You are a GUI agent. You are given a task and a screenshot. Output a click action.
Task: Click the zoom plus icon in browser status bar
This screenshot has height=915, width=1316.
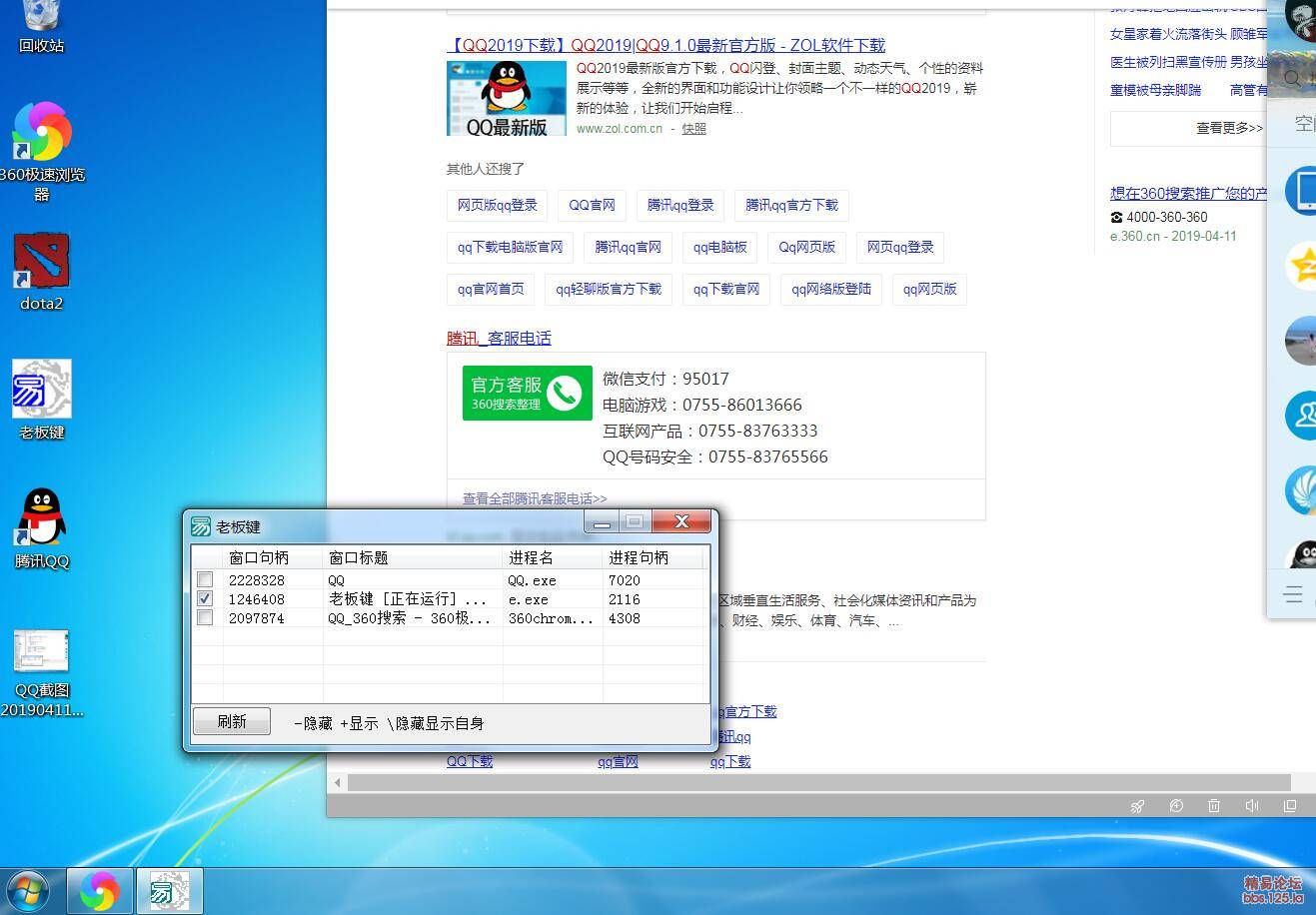tap(1176, 806)
